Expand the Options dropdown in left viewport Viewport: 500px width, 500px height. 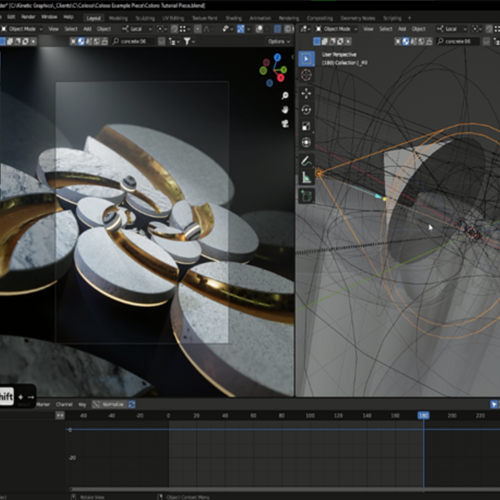coord(279,42)
